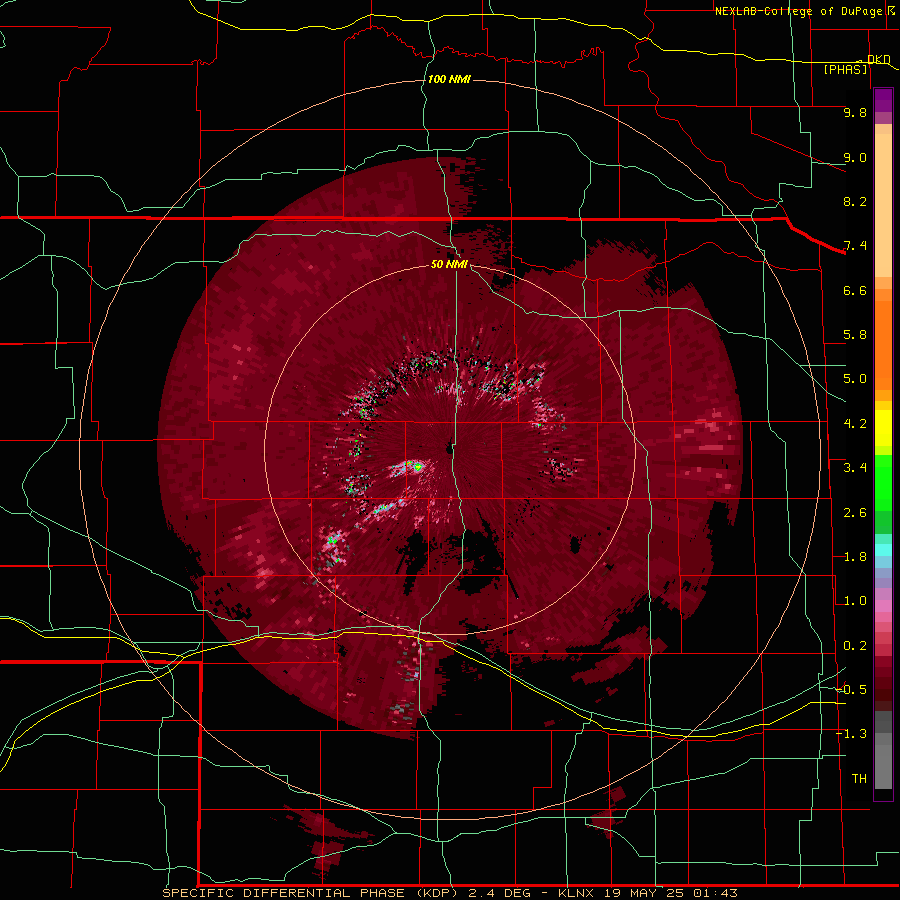Click the 9.0 legend value
This screenshot has height=900, width=900.
pos(855,157)
